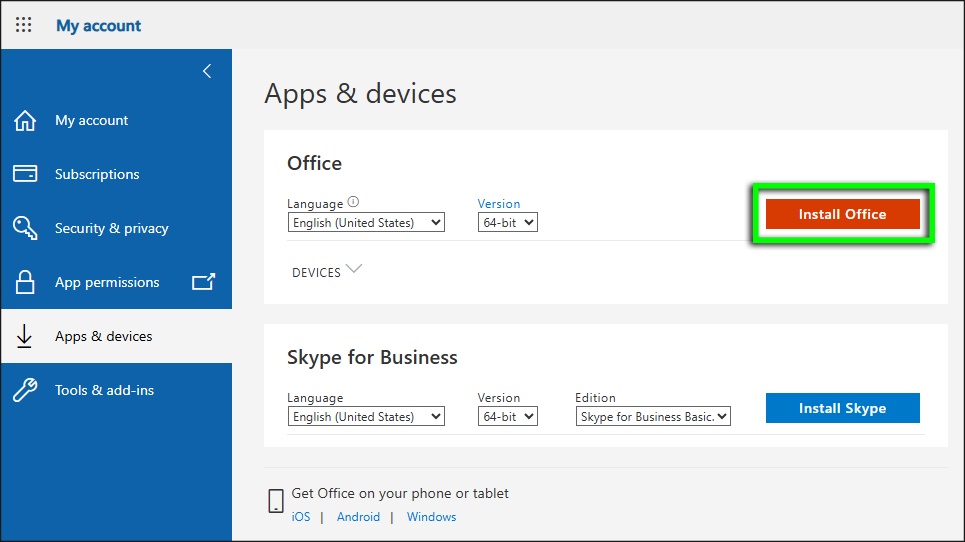Open the Skype for Business Edition dropdown
The height and width of the screenshot is (542, 965).
click(653, 417)
